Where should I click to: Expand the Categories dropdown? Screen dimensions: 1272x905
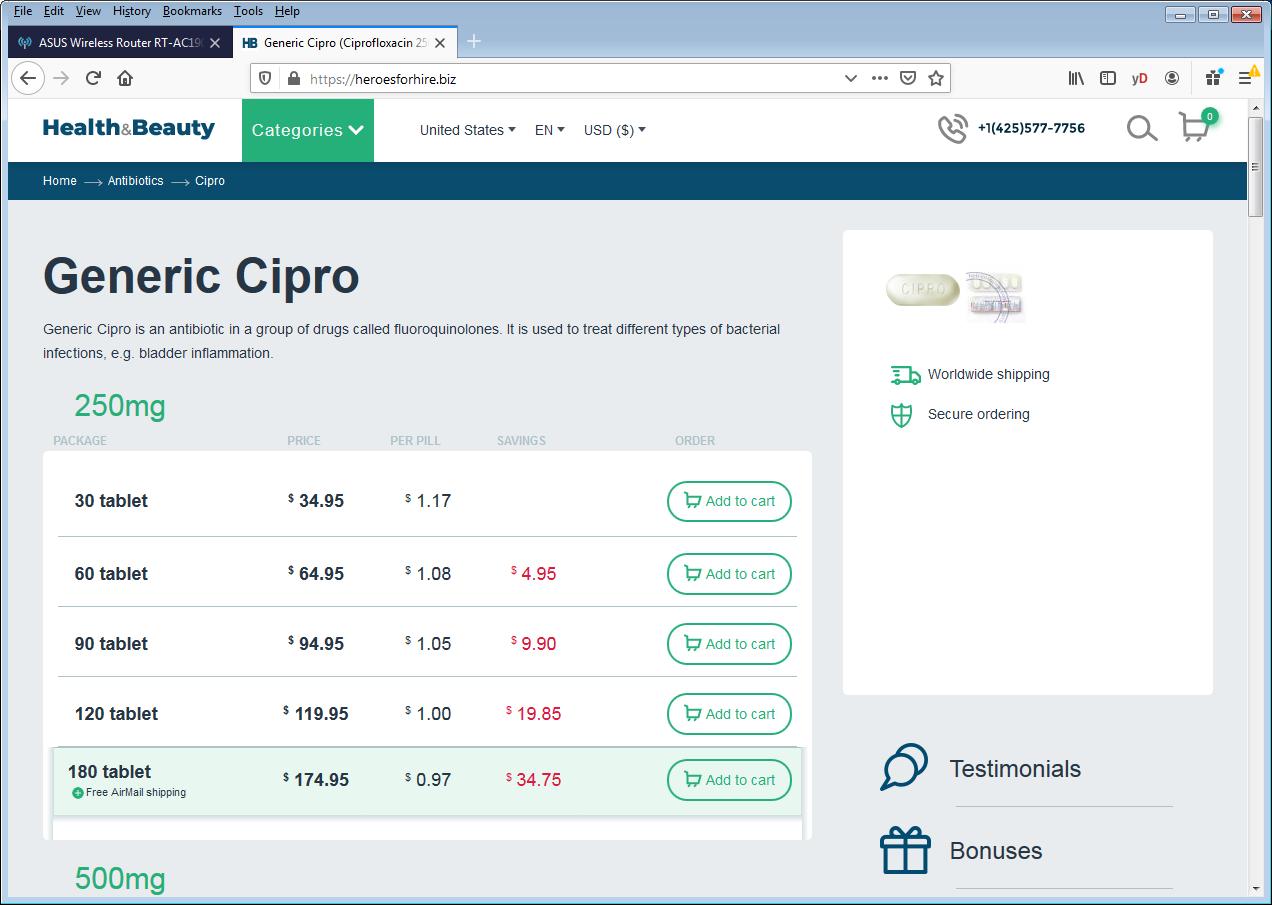click(308, 130)
